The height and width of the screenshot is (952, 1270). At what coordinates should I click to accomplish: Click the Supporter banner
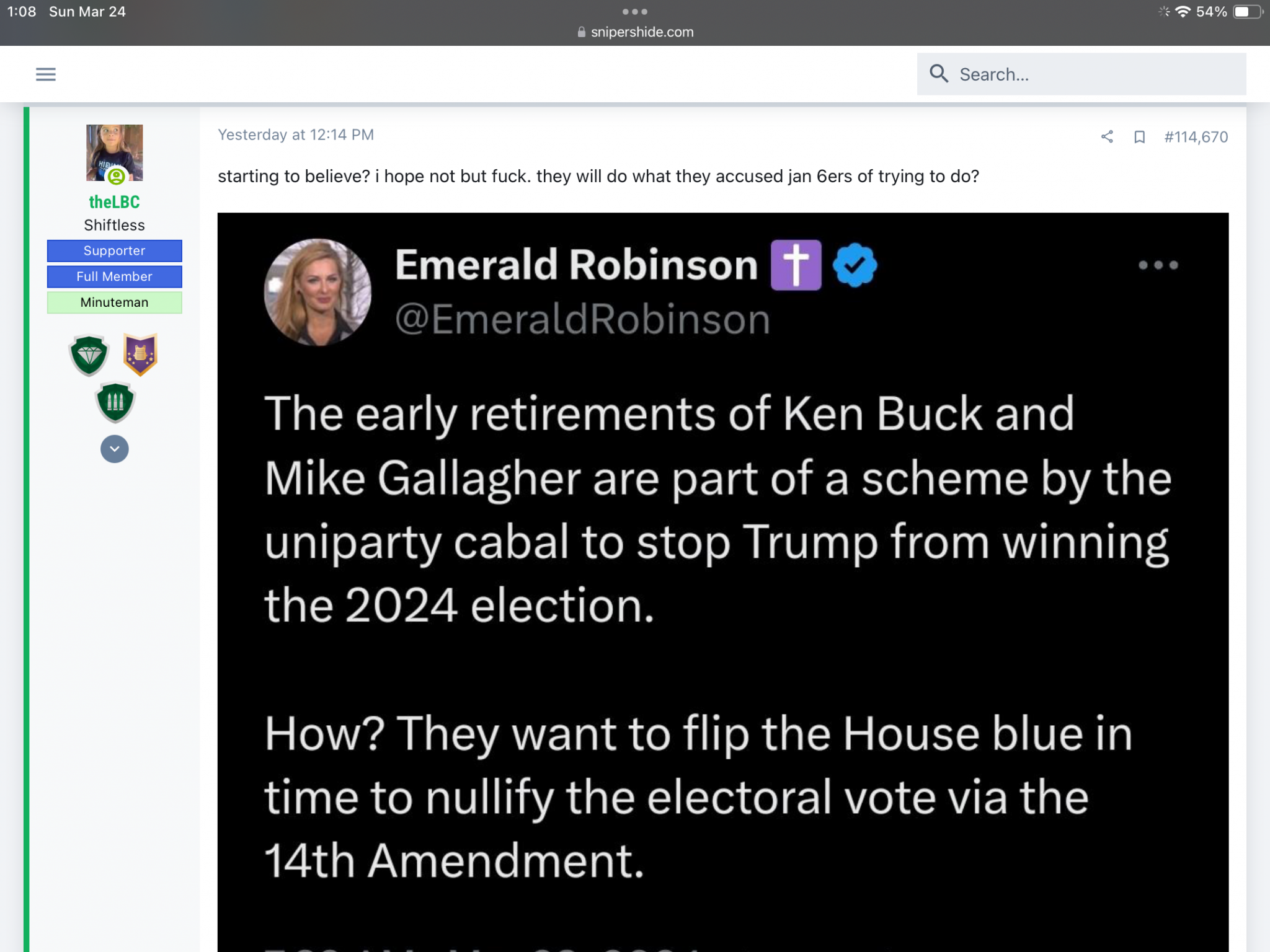(x=115, y=251)
